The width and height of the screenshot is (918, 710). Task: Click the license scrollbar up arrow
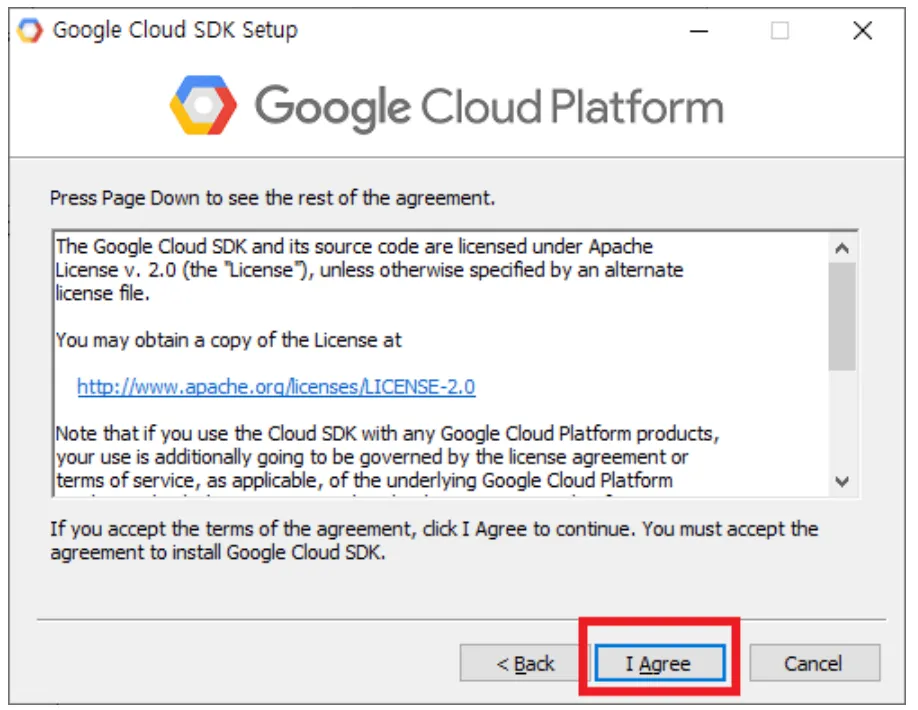[842, 248]
